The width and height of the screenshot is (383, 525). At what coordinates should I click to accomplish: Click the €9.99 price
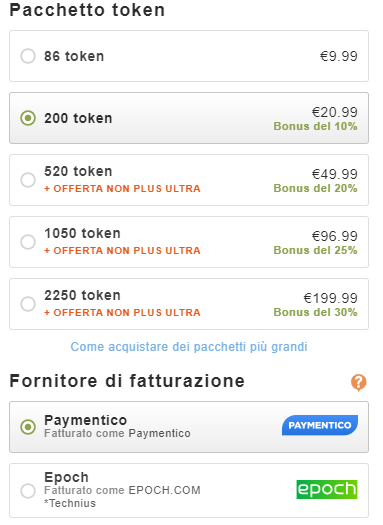338,56
